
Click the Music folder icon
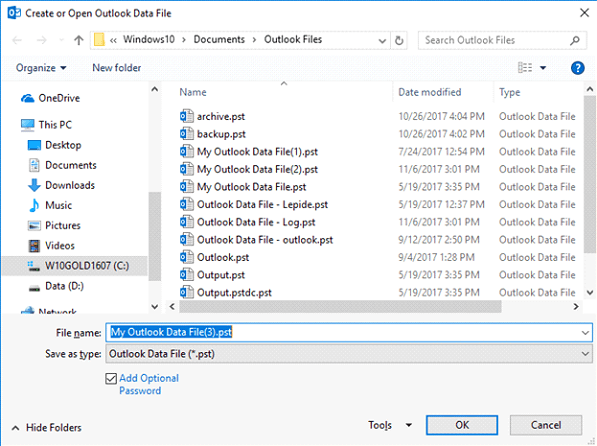pyautogui.click(x=34, y=205)
